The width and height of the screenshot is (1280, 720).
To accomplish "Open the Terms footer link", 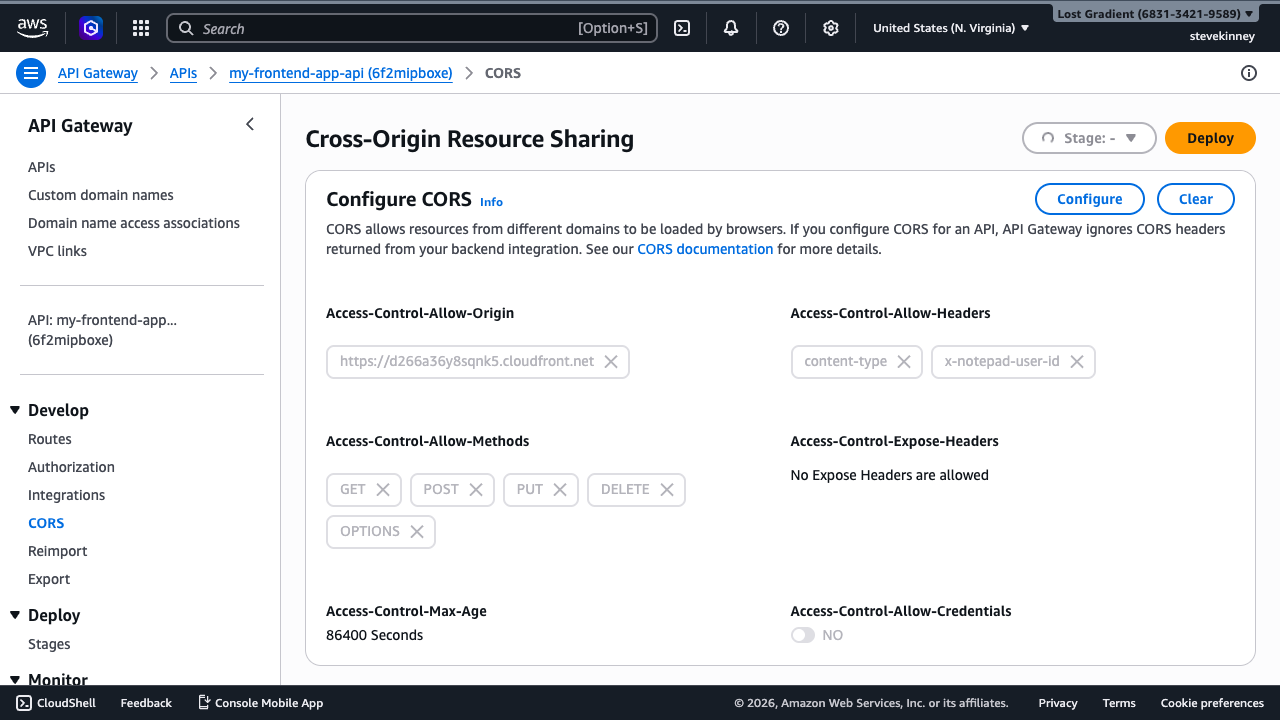I will click(1119, 703).
